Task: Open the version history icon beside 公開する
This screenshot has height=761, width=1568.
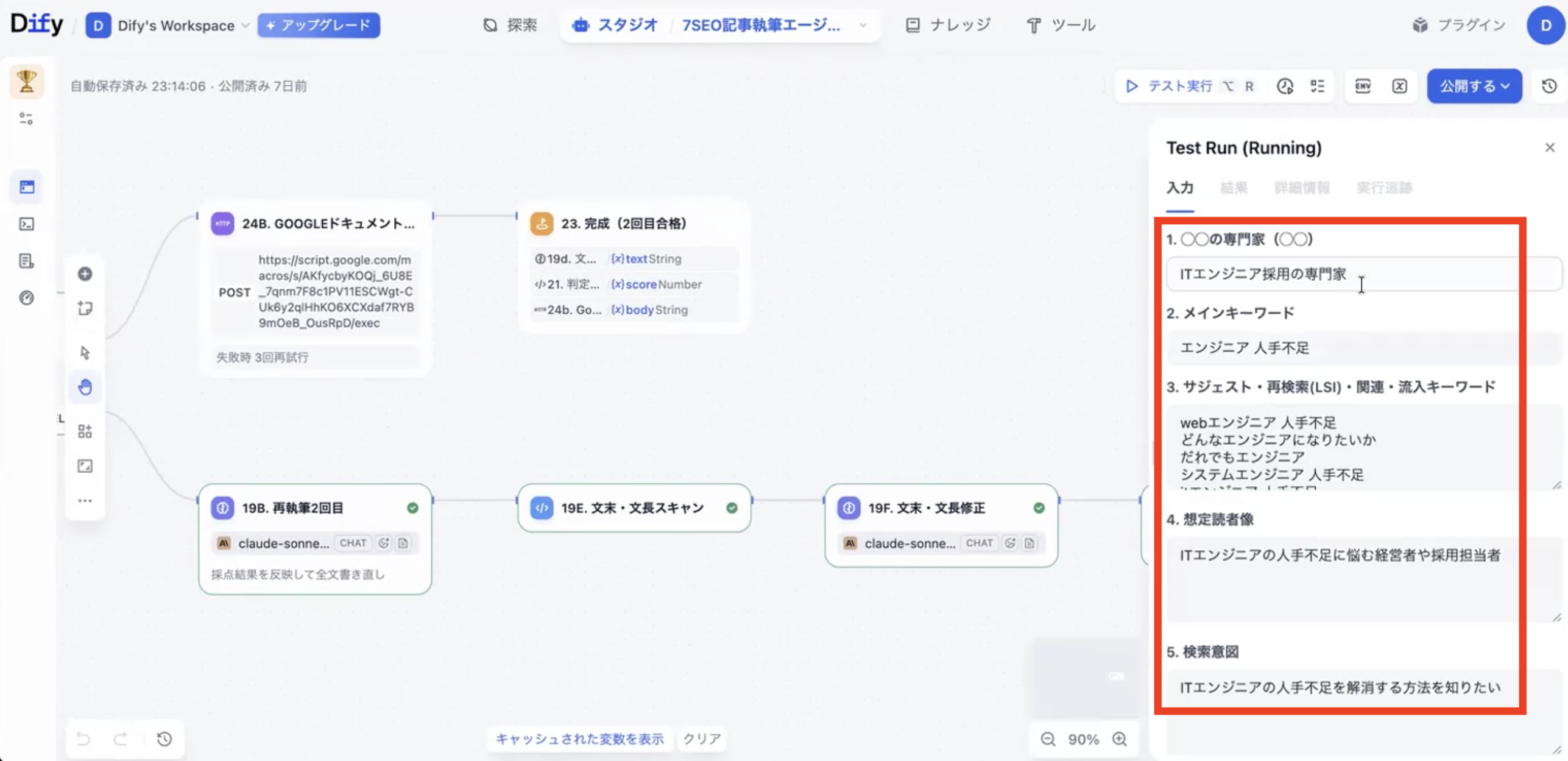Action: (1549, 86)
